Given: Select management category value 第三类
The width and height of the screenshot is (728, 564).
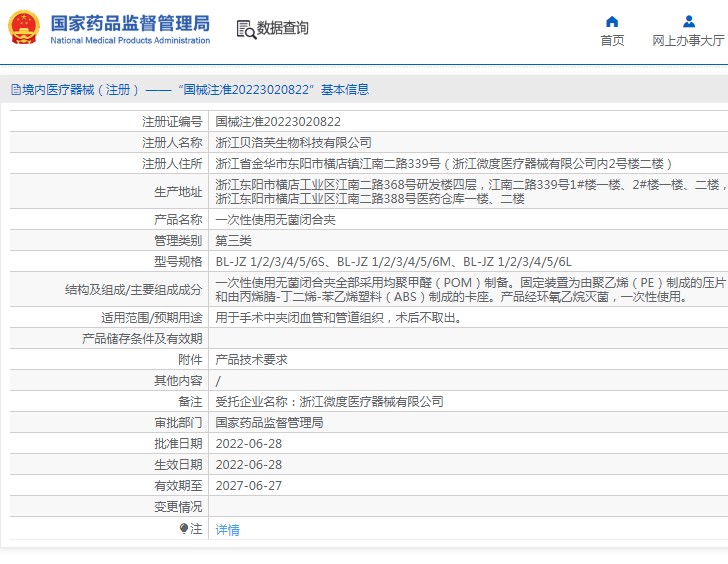Looking at the screenshot, I should (234, 240).
